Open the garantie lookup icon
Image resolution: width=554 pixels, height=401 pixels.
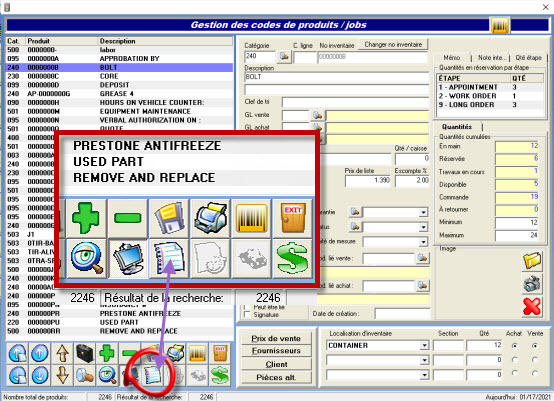point(354,212)
